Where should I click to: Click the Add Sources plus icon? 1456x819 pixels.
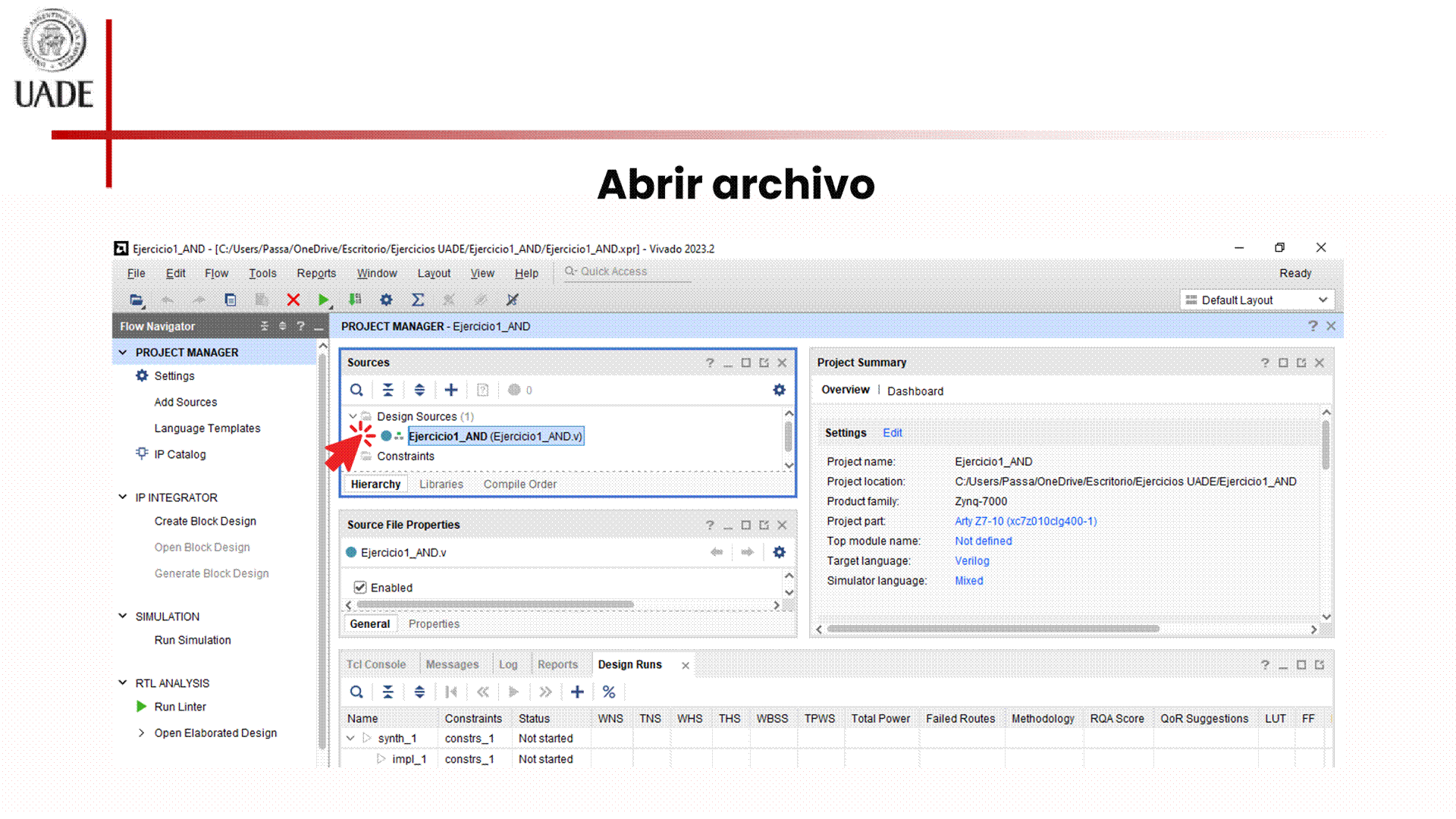451,391
